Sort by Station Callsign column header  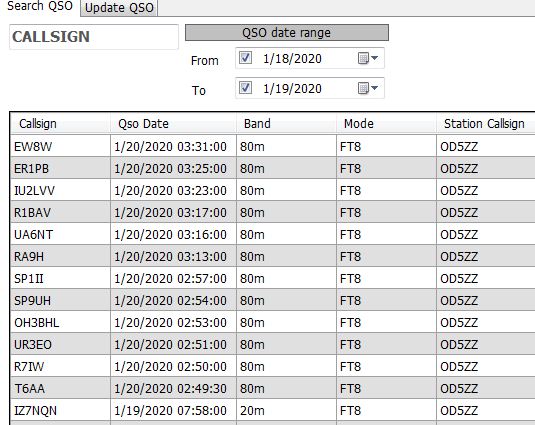(x=486, y=124)
